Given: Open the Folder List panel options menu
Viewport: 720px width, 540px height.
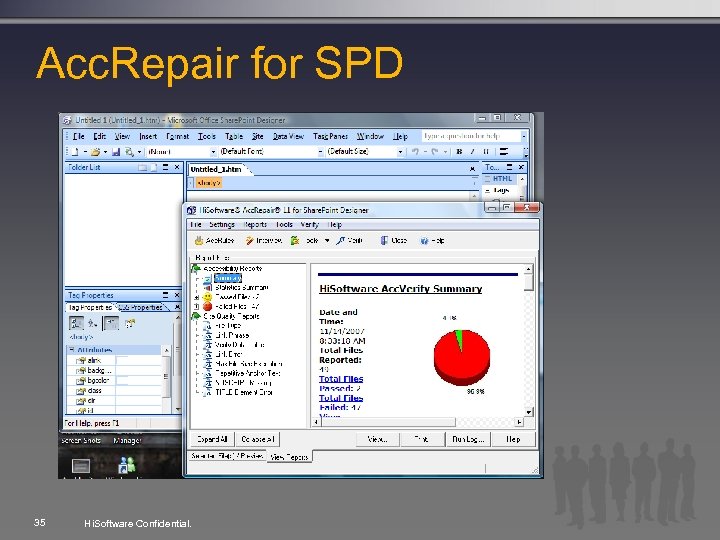Looking at the screenshot, I should [166, 168].
